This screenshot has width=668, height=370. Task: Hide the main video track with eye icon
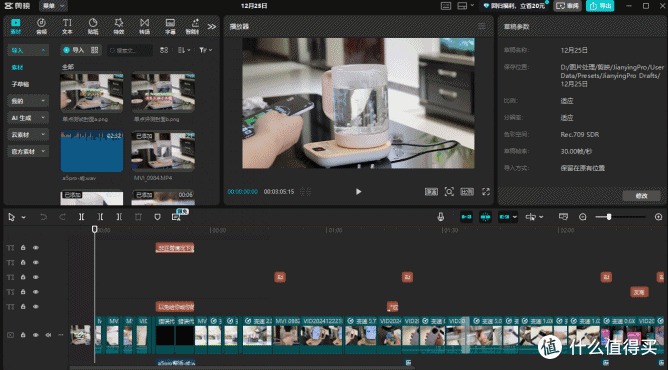pos(36,335)
